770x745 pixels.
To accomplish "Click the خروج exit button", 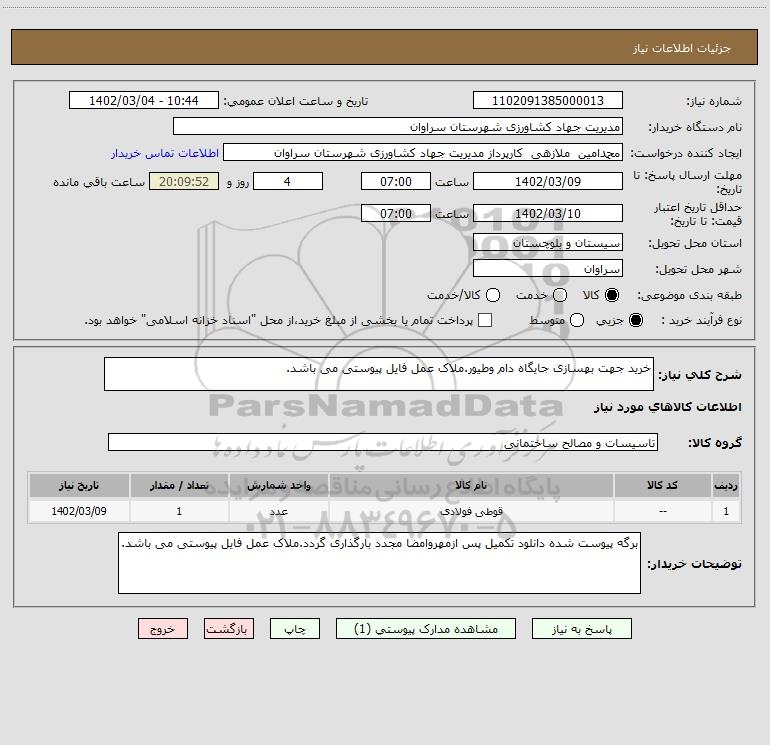I will click(163, 629).
